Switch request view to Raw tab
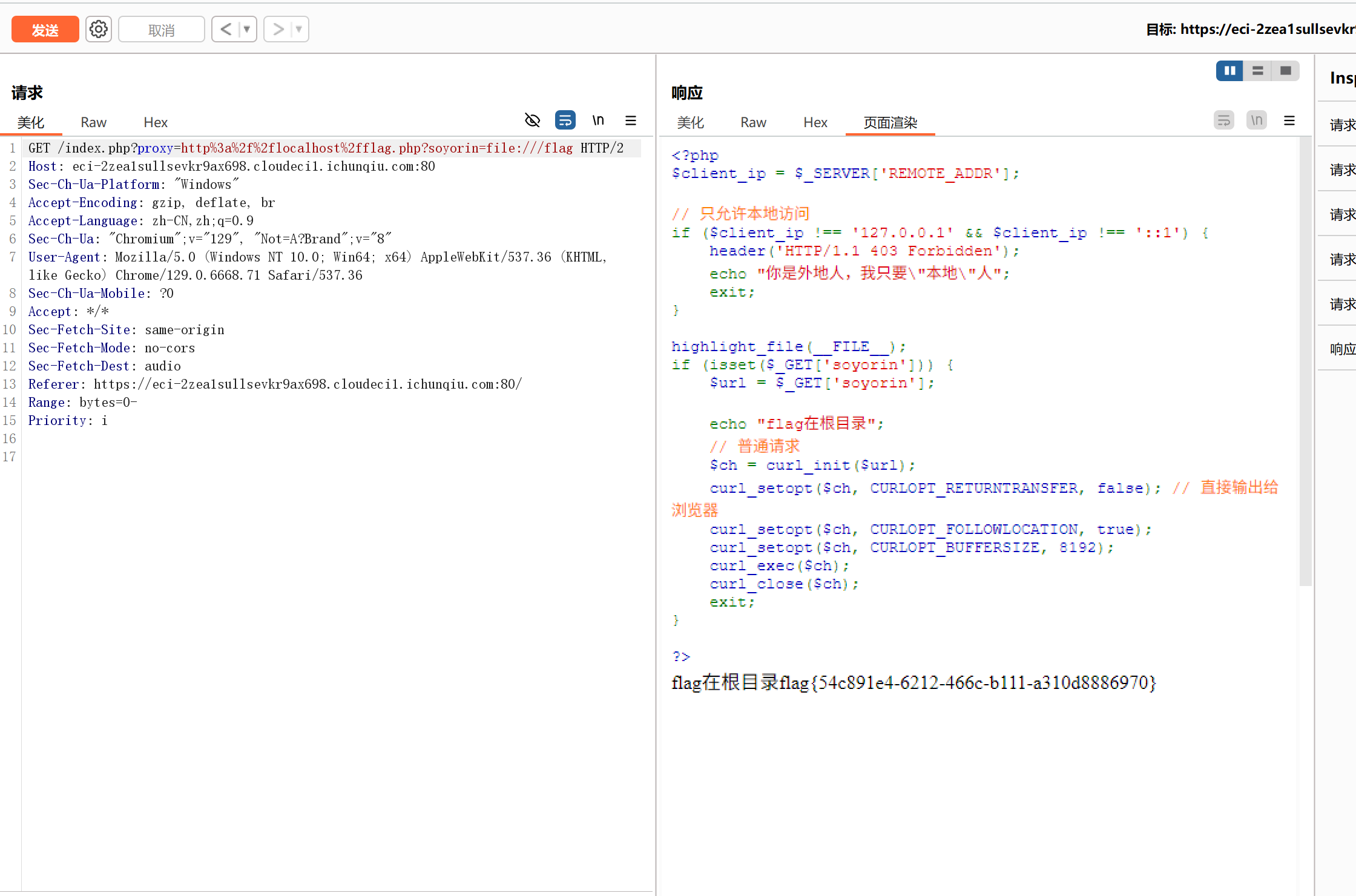1356x896 pixels. (93, 122)
